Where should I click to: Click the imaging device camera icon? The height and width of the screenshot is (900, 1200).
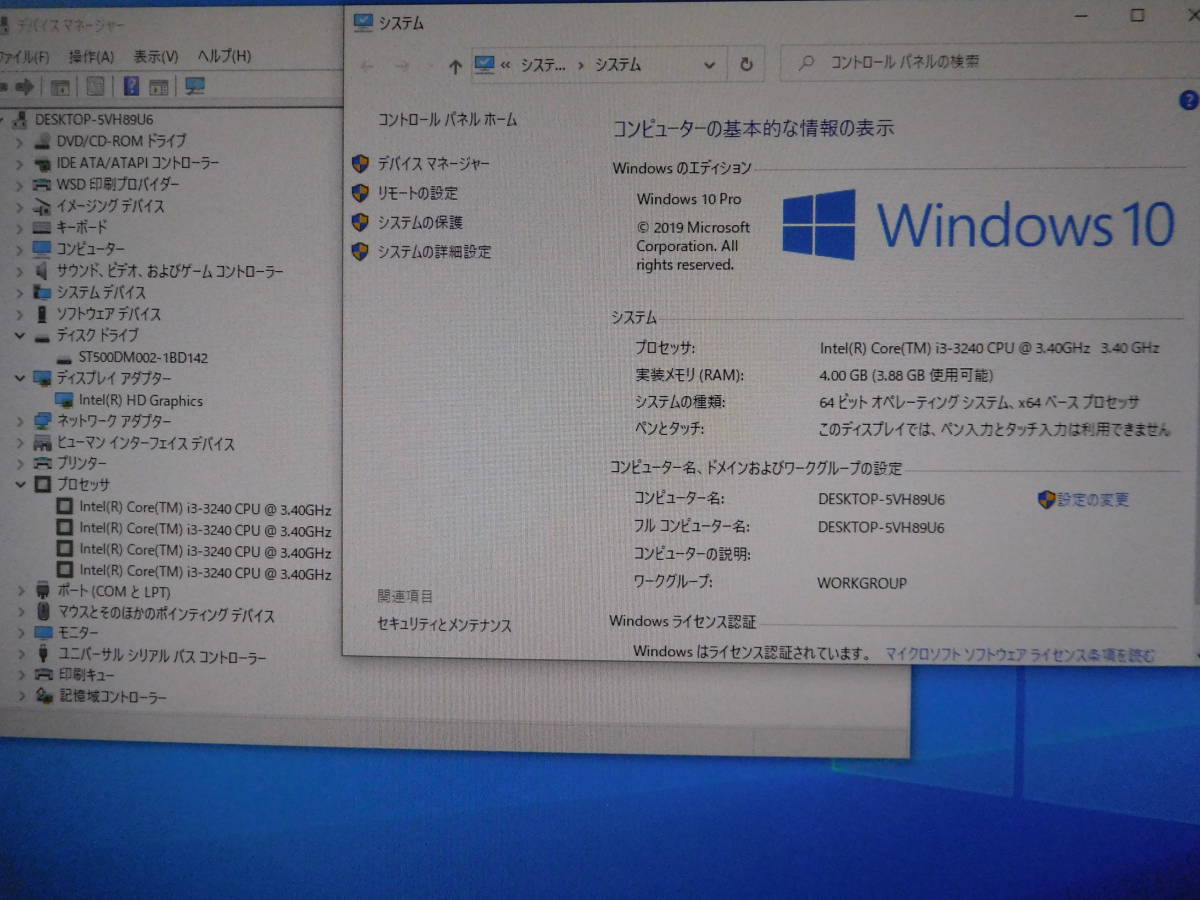tap(42, 206)
